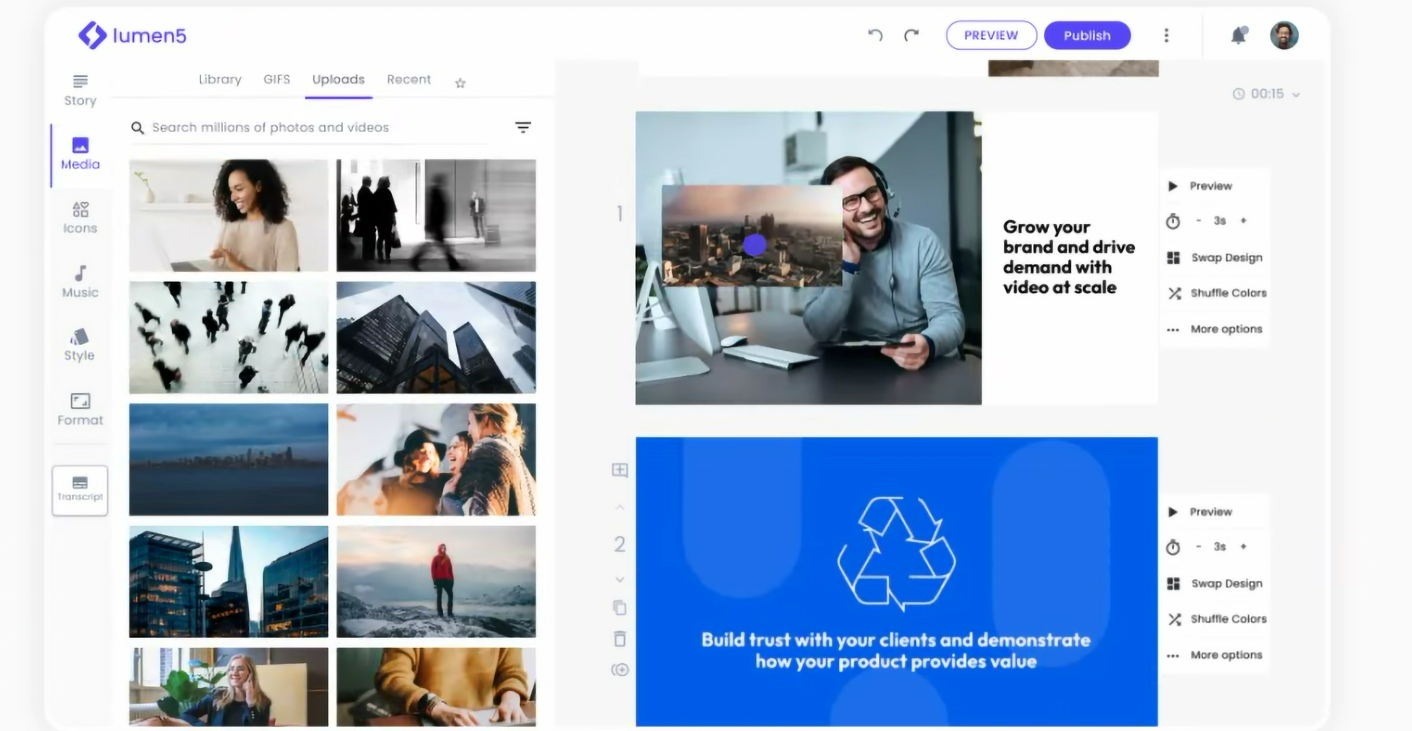Publish the video

point(1087,35)
